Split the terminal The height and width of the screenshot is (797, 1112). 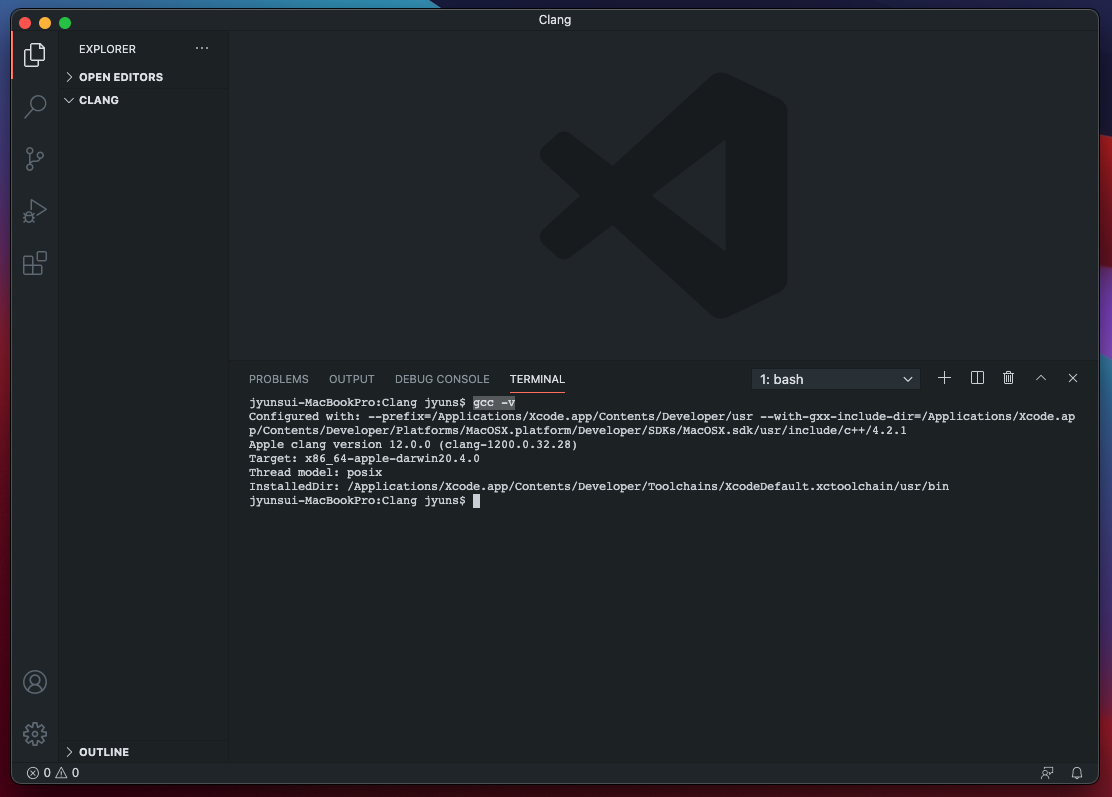tap(977, 378)
